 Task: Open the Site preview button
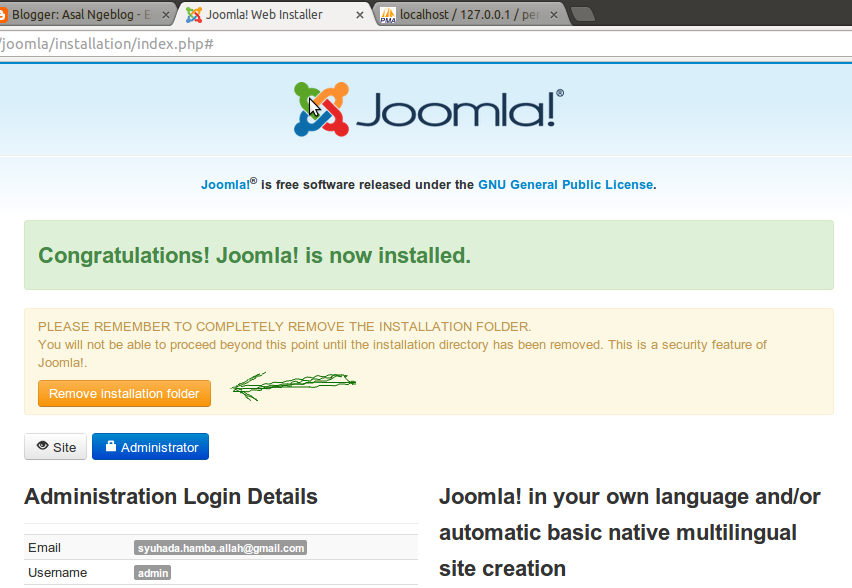coord(55,447)
